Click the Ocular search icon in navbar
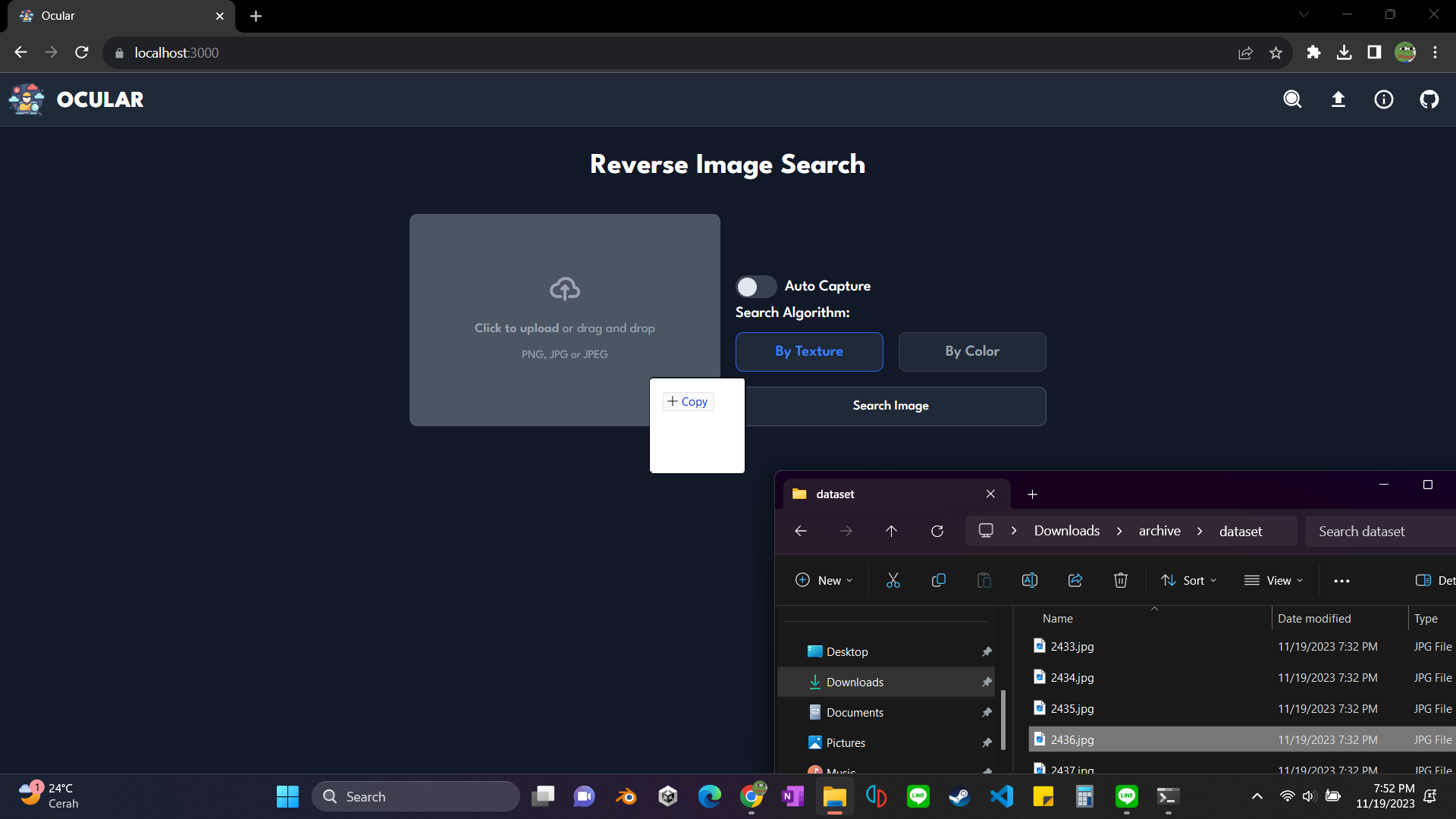 (1293, 99)
